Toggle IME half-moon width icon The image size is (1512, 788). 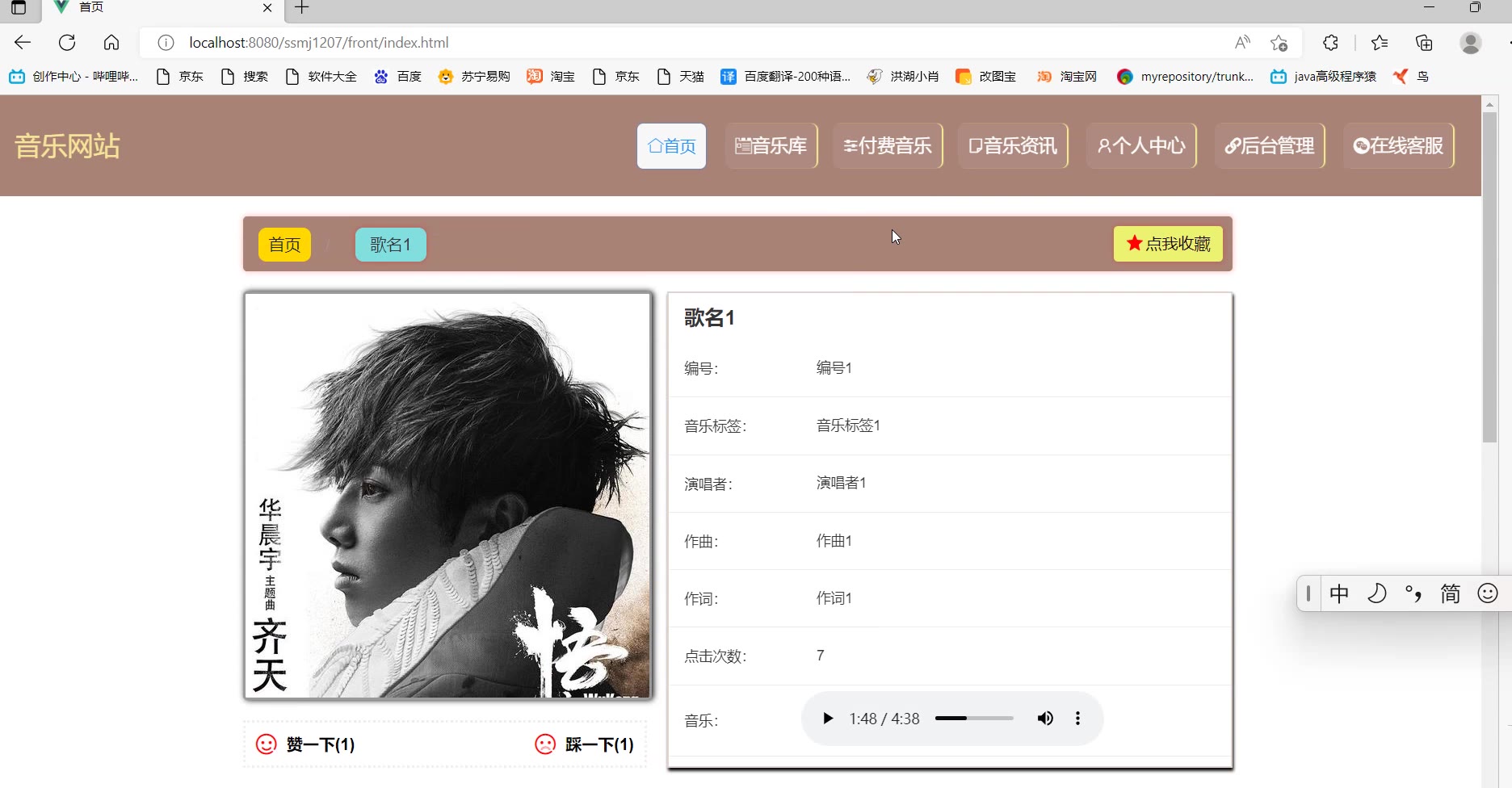1376,594
